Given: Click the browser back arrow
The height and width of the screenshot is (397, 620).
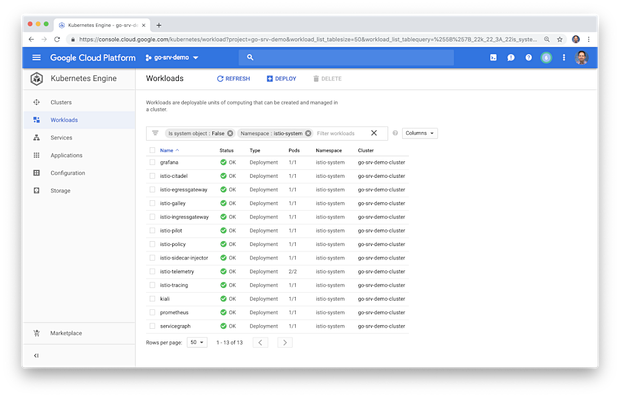Looking at the screenshot, I should pyautogui.click(x=31, y=39).
